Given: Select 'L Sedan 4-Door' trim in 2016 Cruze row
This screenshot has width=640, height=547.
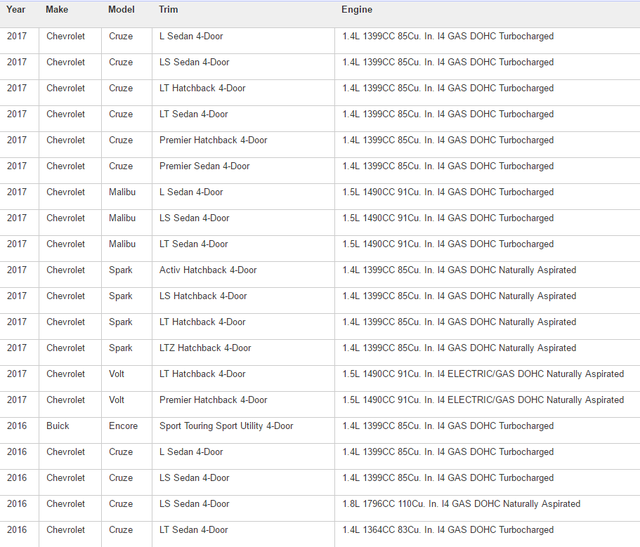Looking at the screenshot, I should [191, 452].
